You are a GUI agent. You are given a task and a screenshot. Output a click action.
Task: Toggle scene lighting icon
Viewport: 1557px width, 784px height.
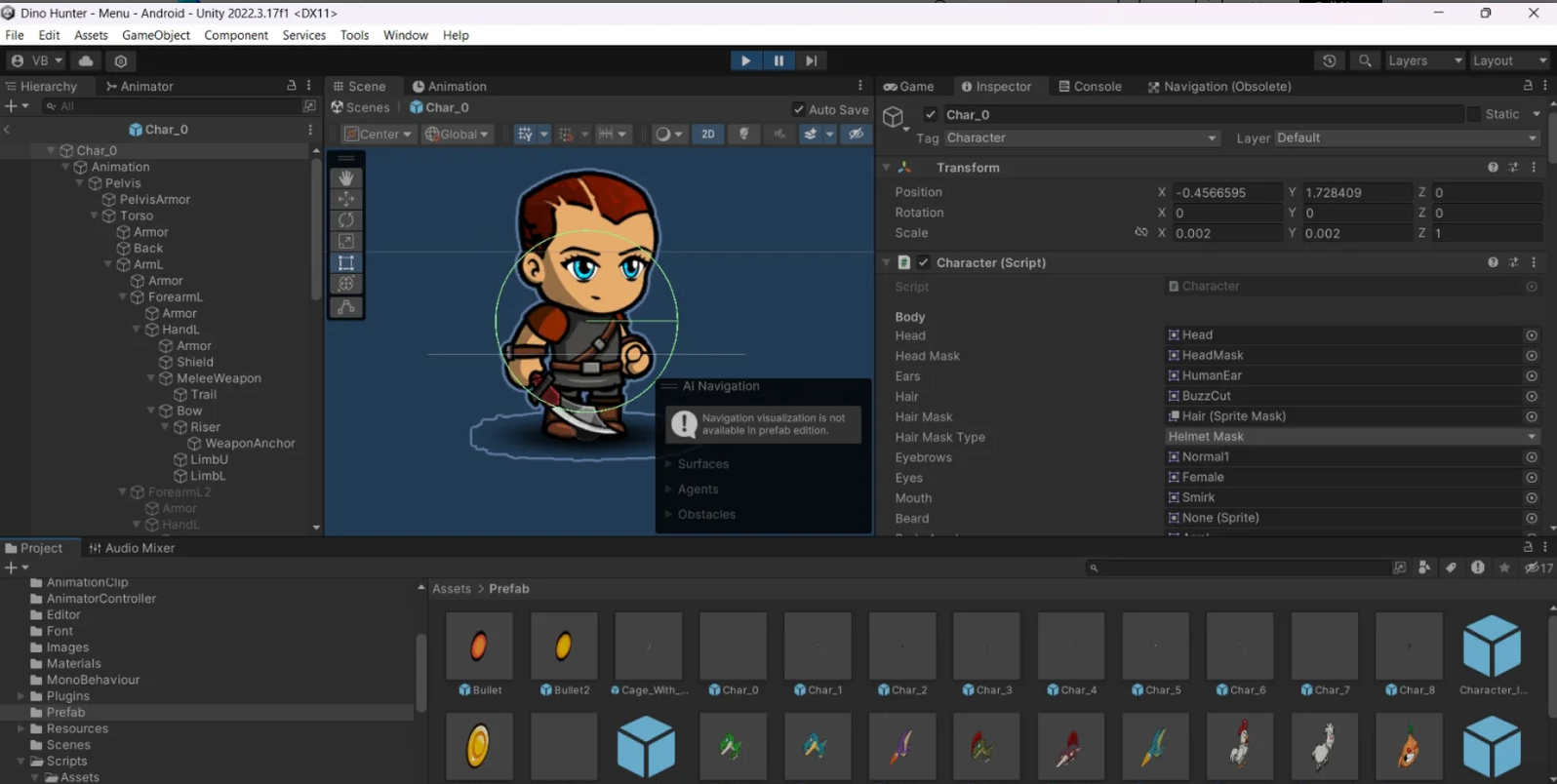(744, 134)
